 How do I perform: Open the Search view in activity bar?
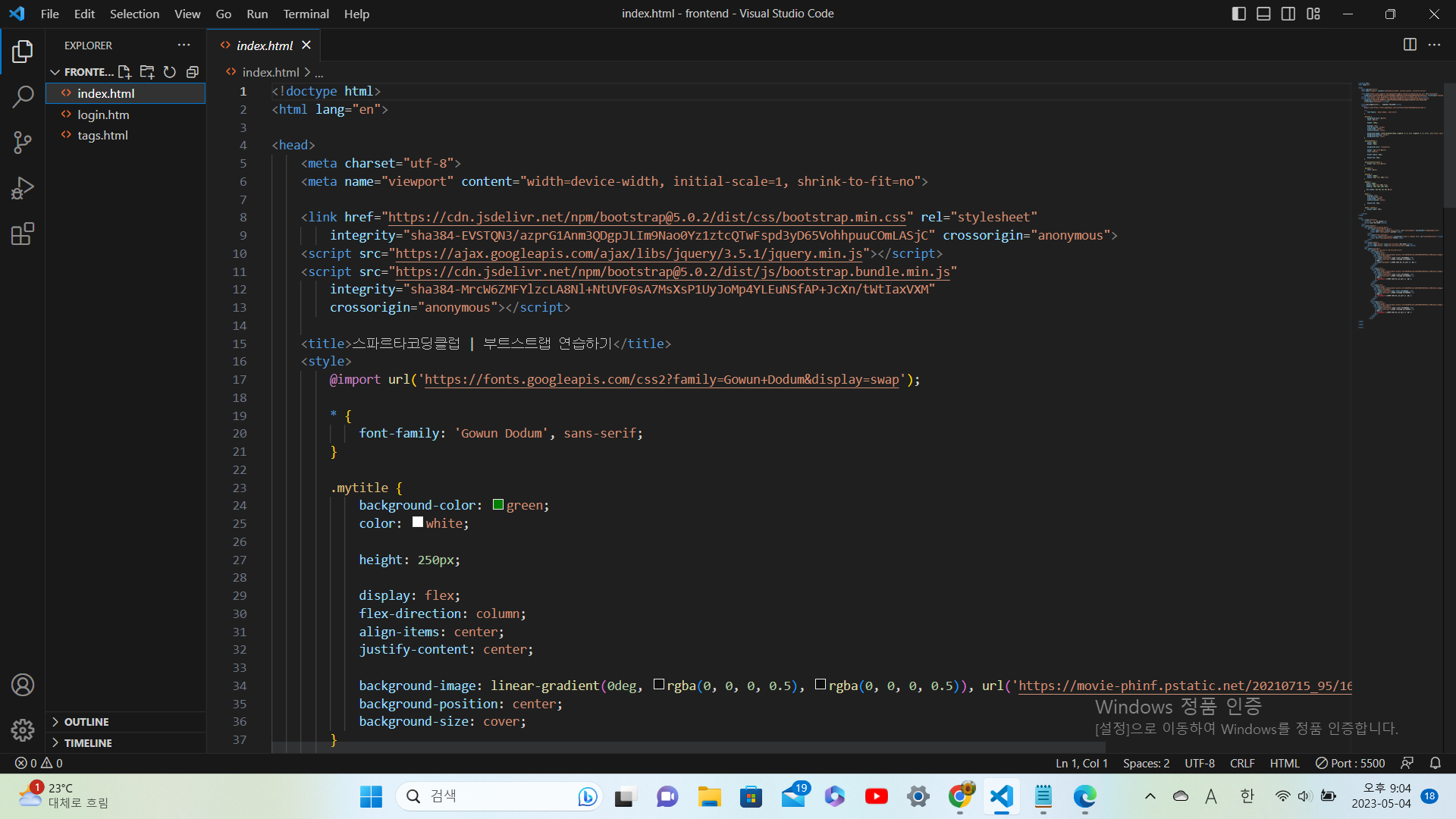click(x=23, y=97)
